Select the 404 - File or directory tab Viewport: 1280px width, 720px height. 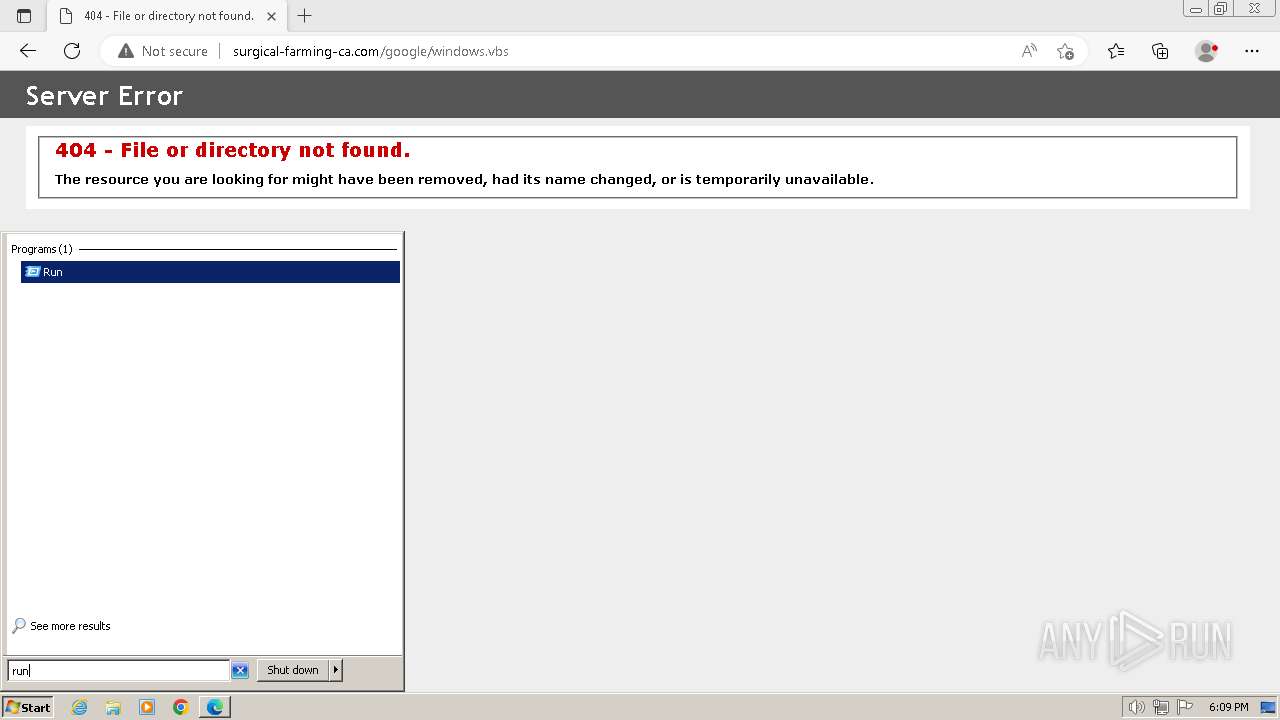(168, 16)
